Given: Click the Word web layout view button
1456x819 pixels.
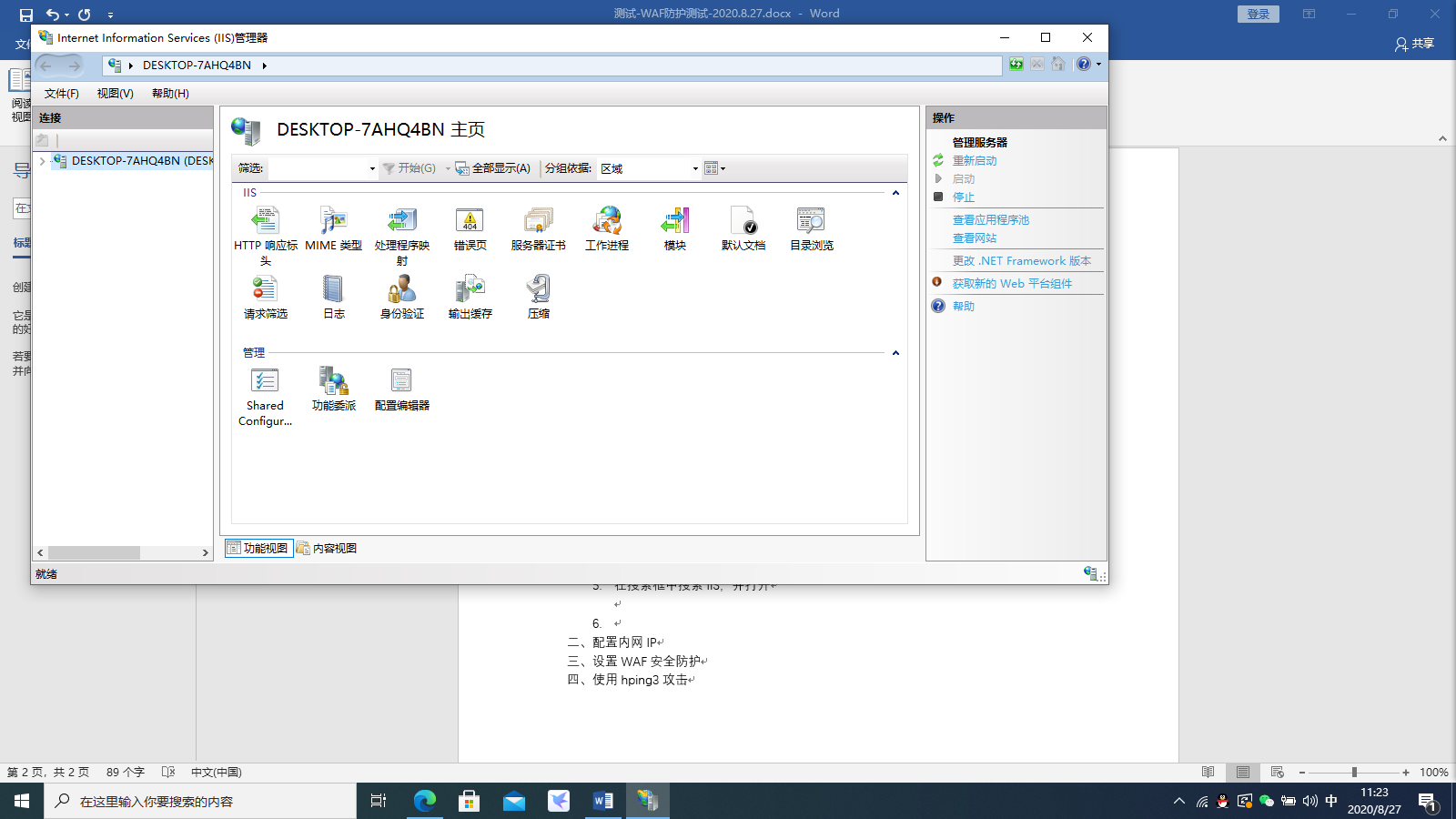Looking at the screenshot, I should 1277,772.
